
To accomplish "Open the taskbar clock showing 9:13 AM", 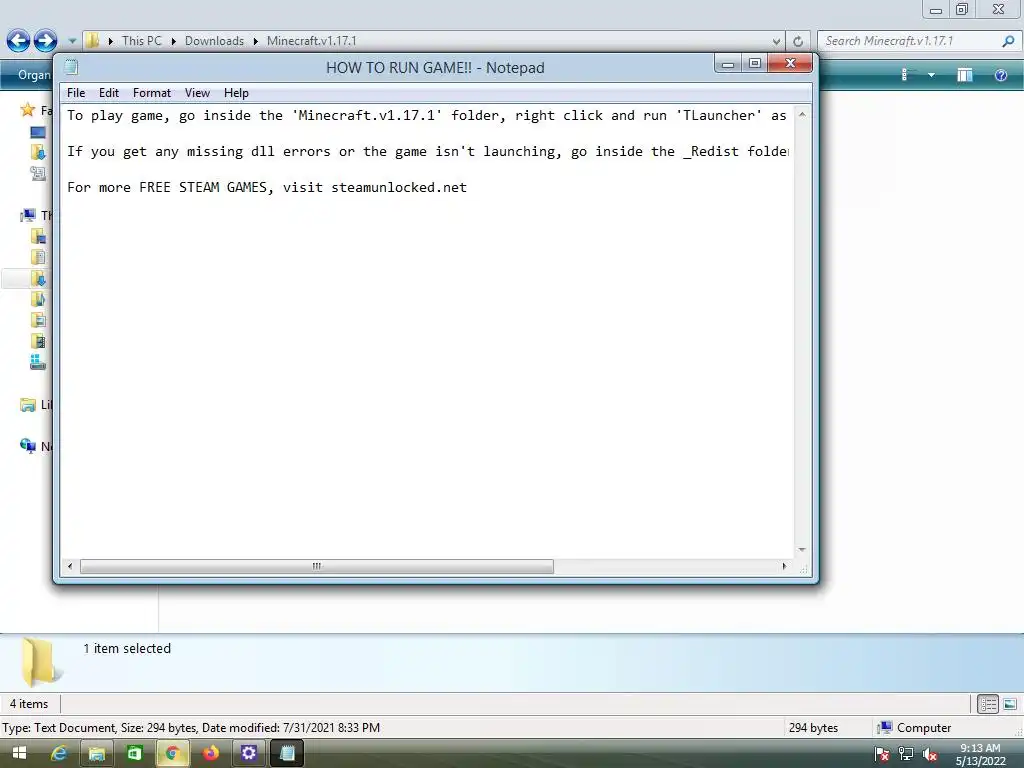I will [x=980, y=754].
